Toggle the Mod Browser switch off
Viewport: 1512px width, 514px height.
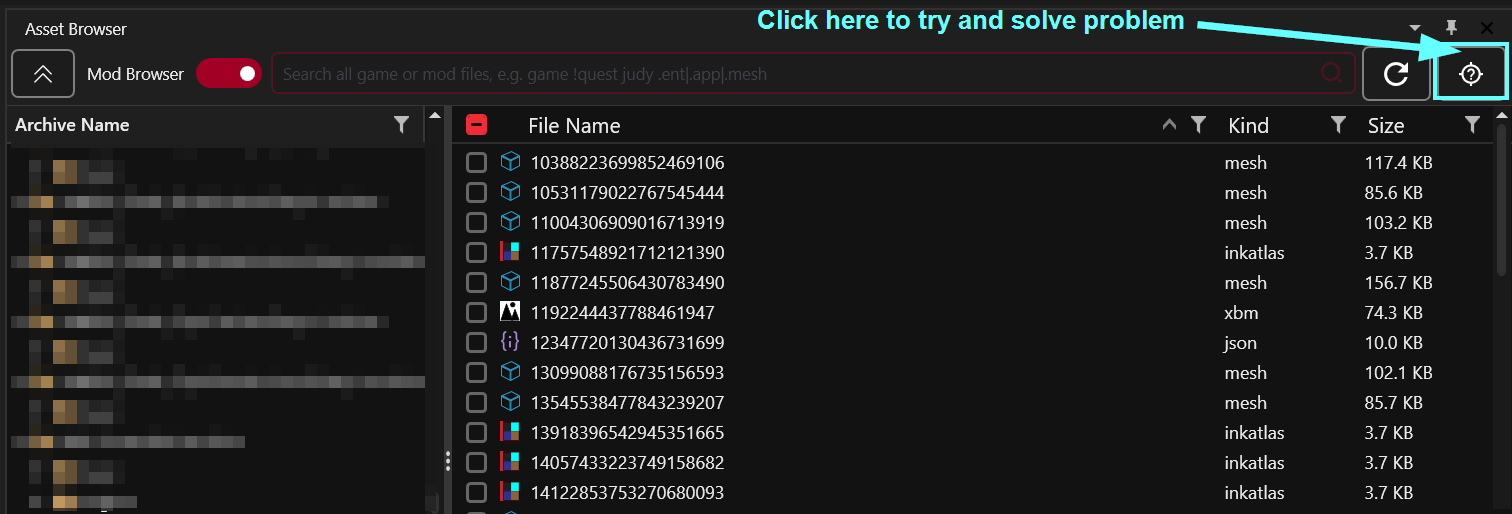click(x=228, y=74)
